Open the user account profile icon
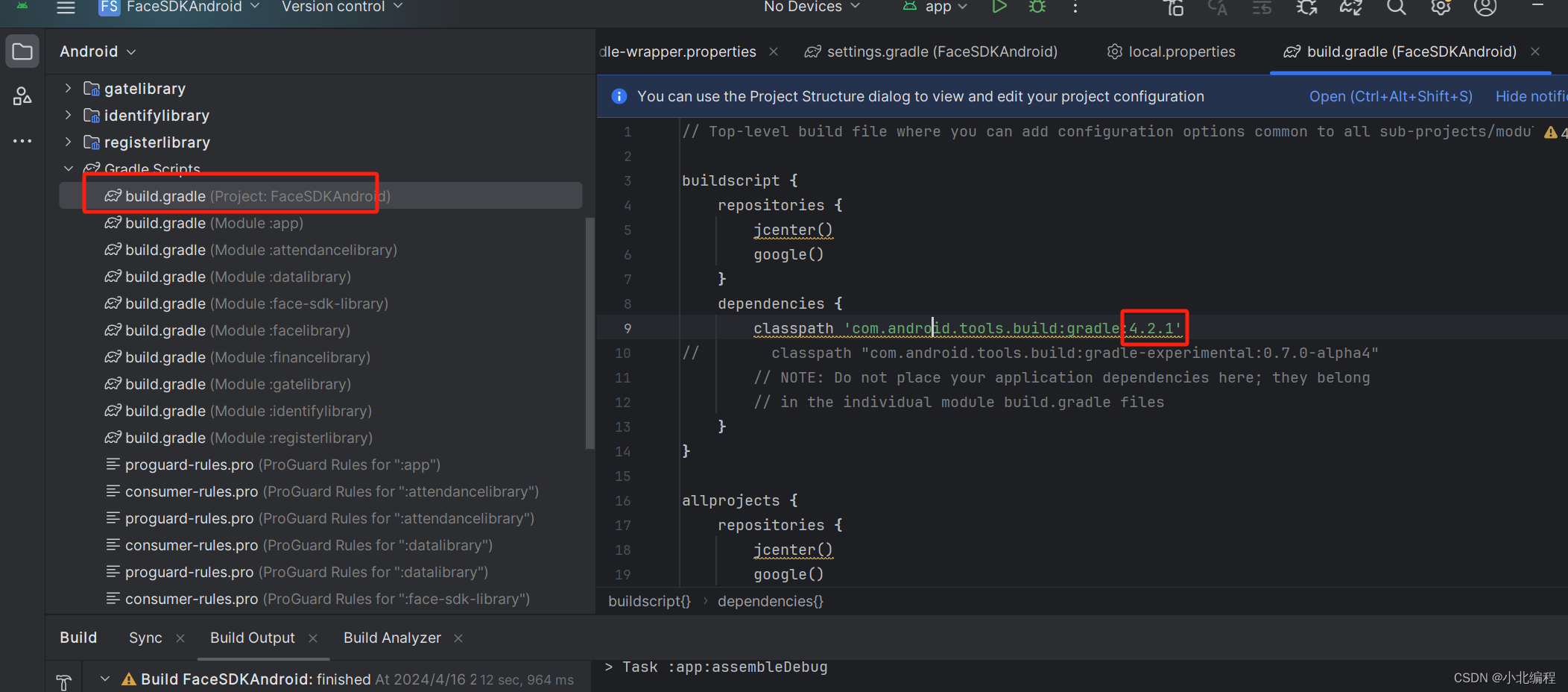The height and width of the screenshot is (692, 1568). 1485,7
